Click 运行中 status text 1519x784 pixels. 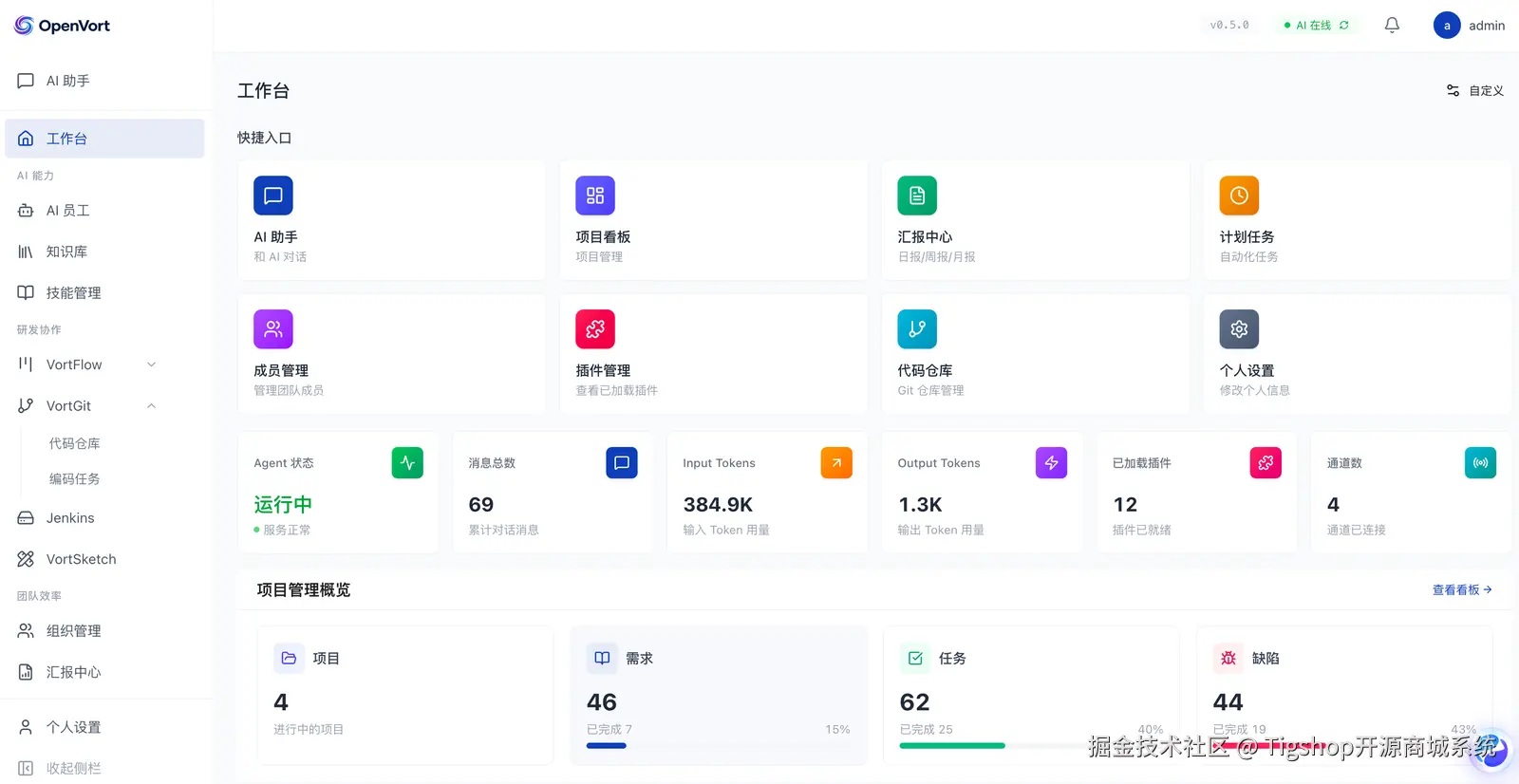point(283,505)
